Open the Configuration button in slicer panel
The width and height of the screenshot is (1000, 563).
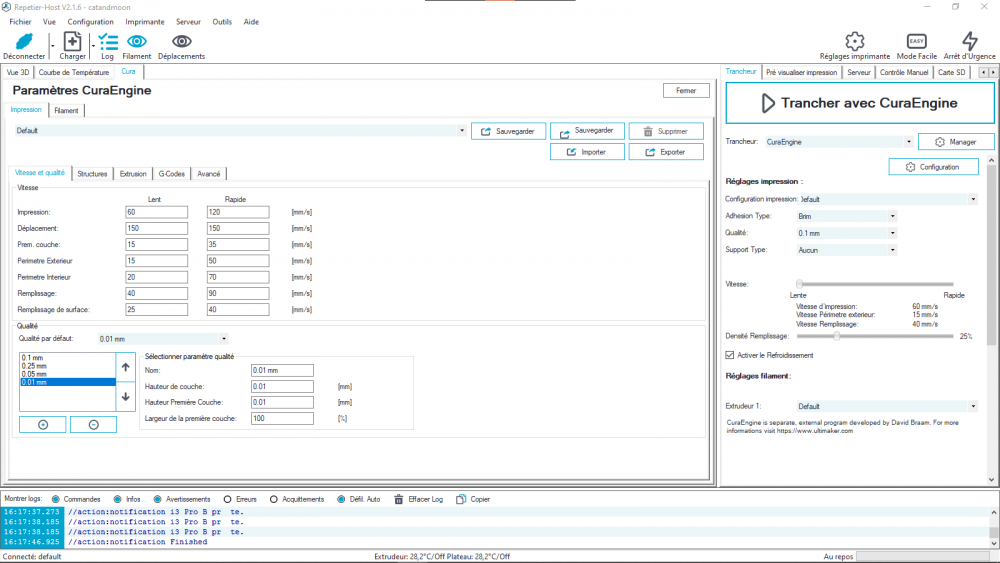coord(933,167)
